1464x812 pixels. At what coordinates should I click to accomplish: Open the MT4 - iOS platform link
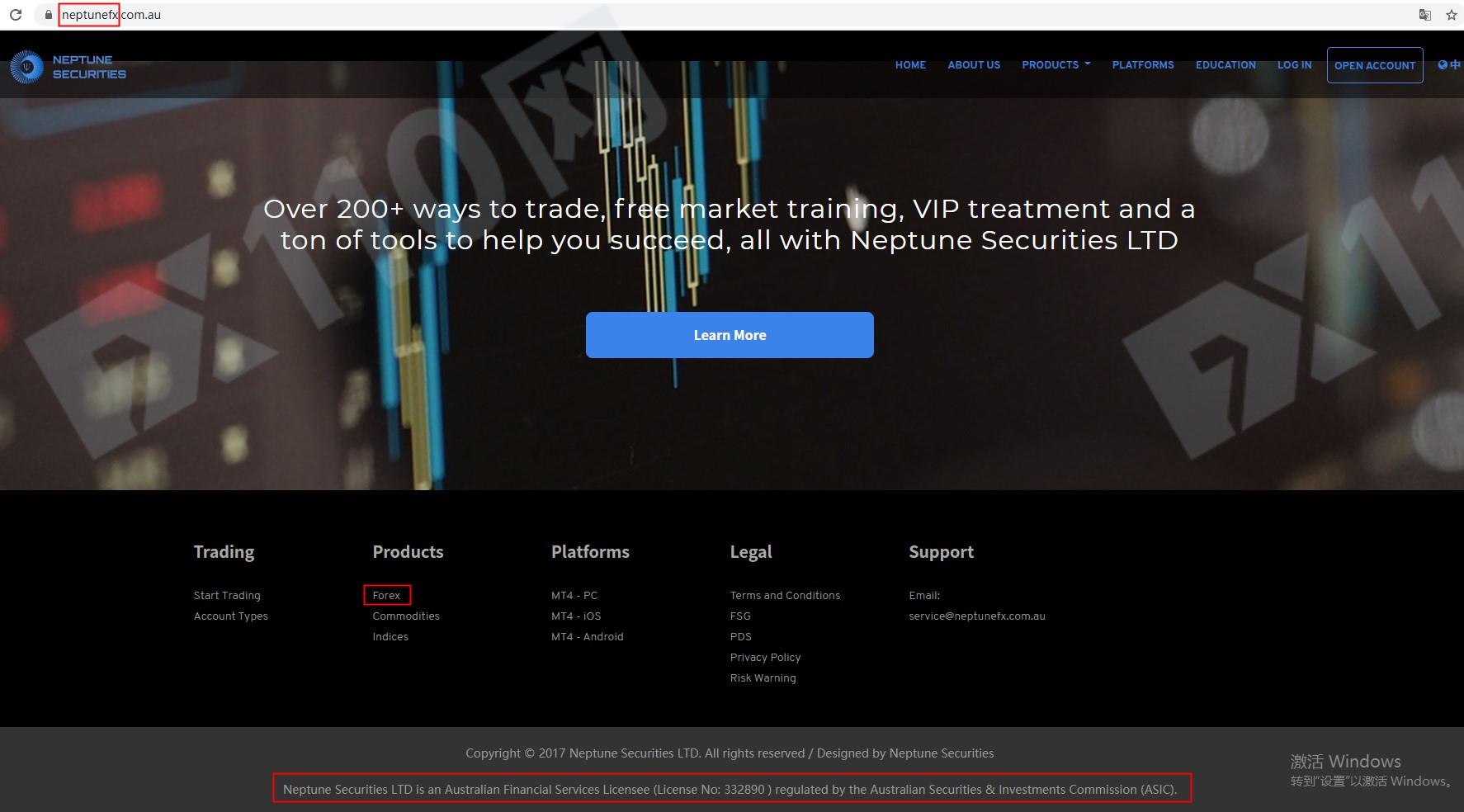coord(576,616)
